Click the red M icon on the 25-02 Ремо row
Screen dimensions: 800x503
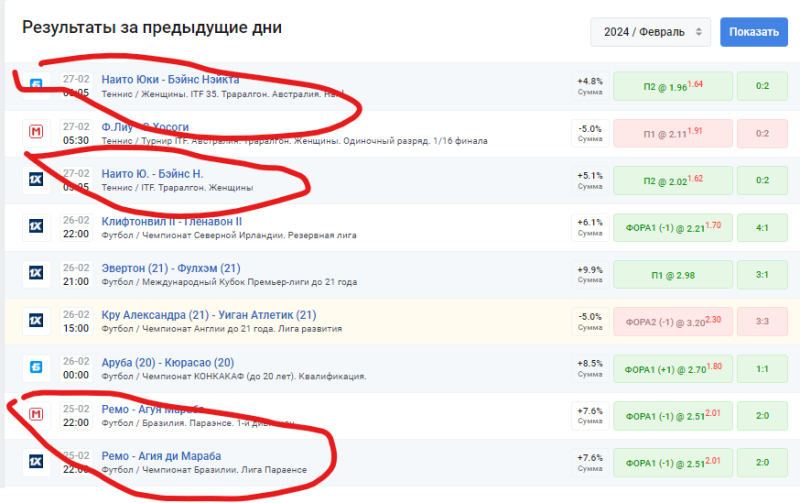tap(36, 415)
